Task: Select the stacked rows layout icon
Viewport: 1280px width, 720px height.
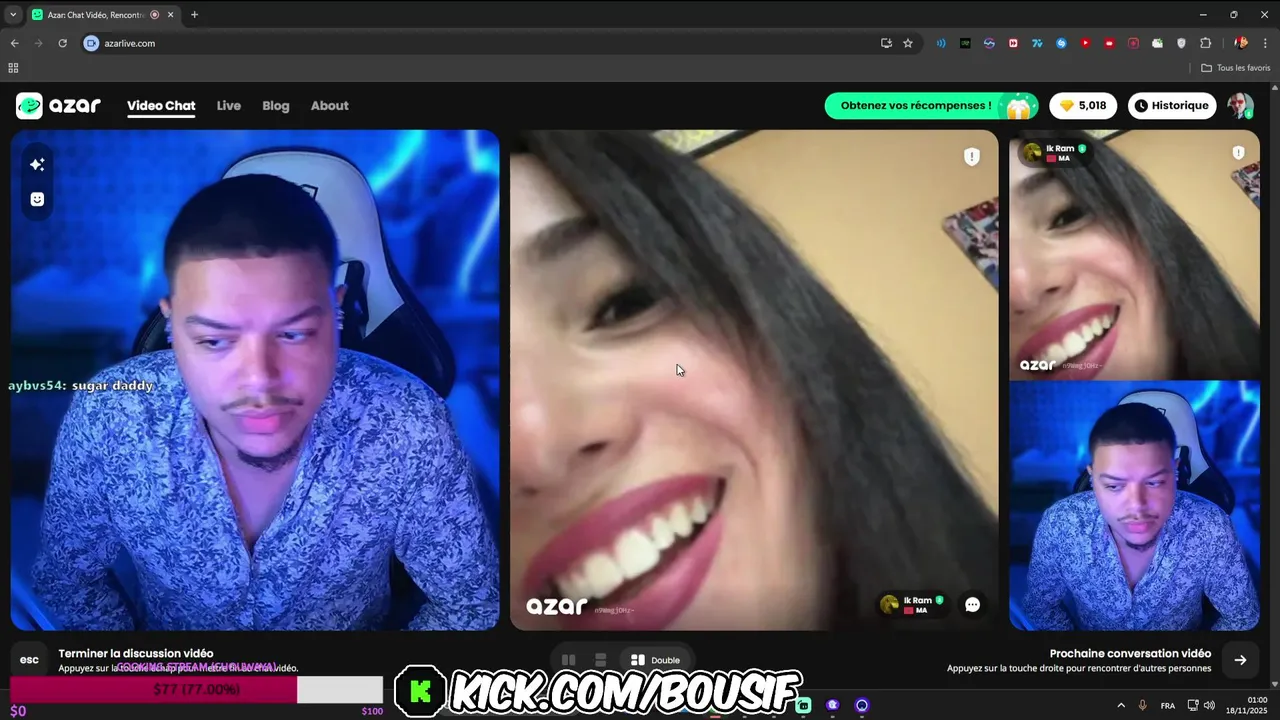Action: [600, 660]
